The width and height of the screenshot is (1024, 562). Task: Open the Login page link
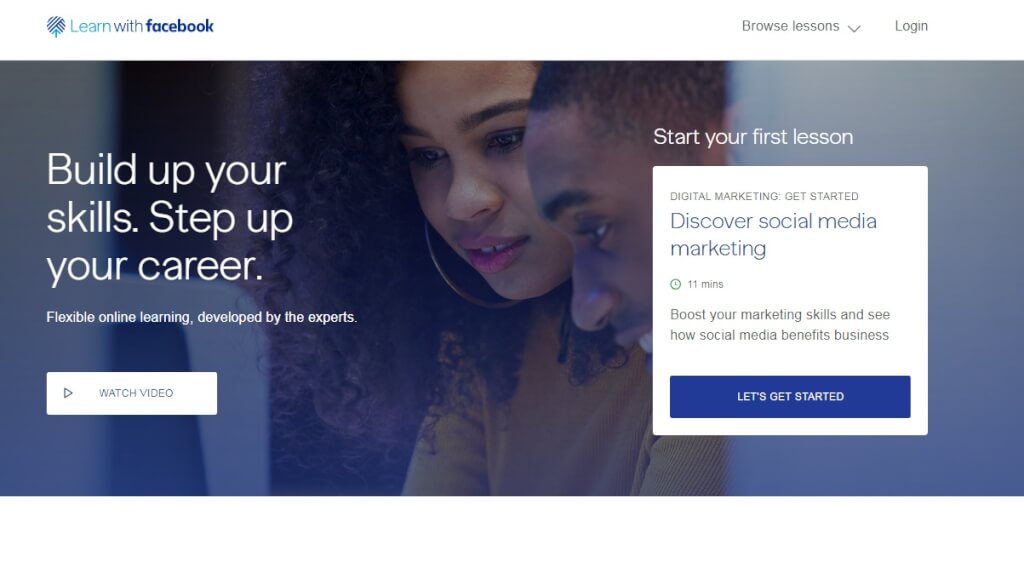tap(911, 26)
